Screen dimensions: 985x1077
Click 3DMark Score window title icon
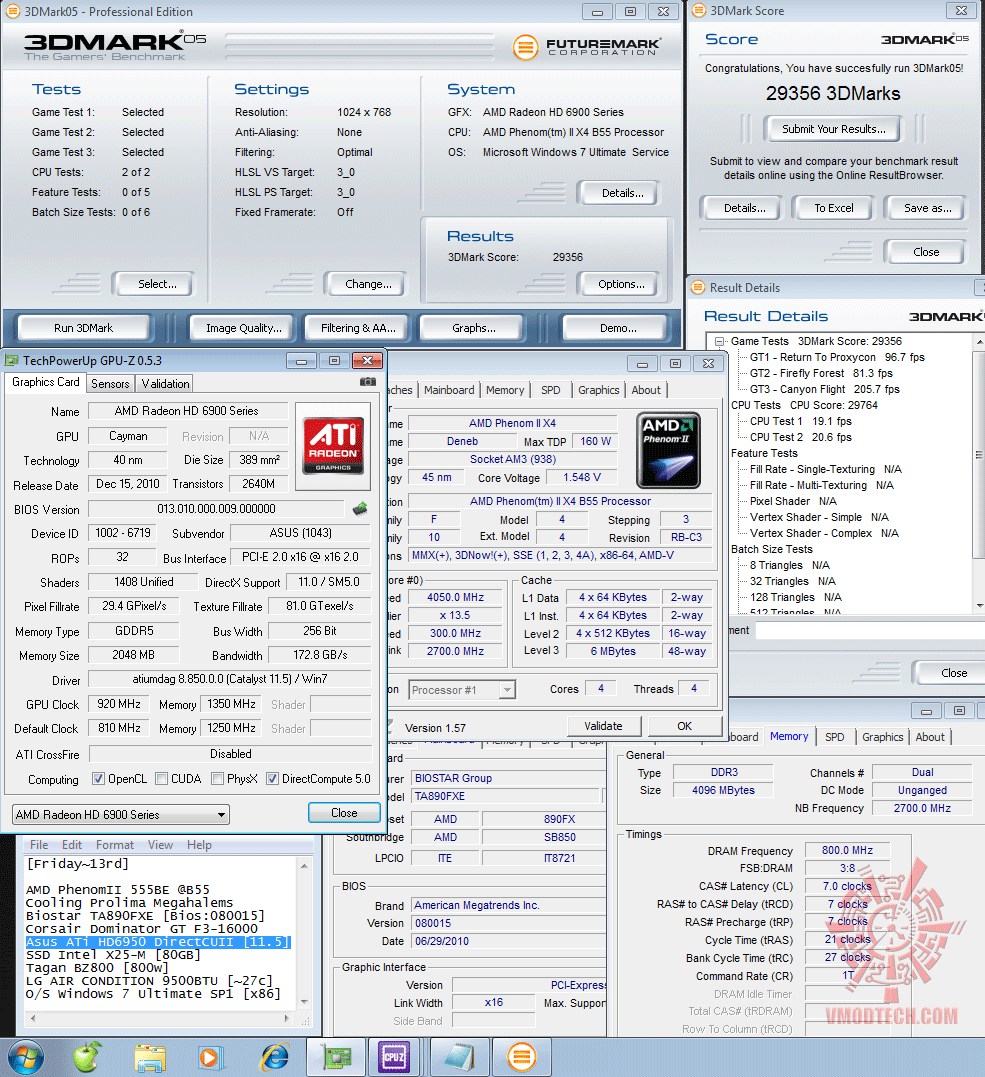click(x=699, y=10)
